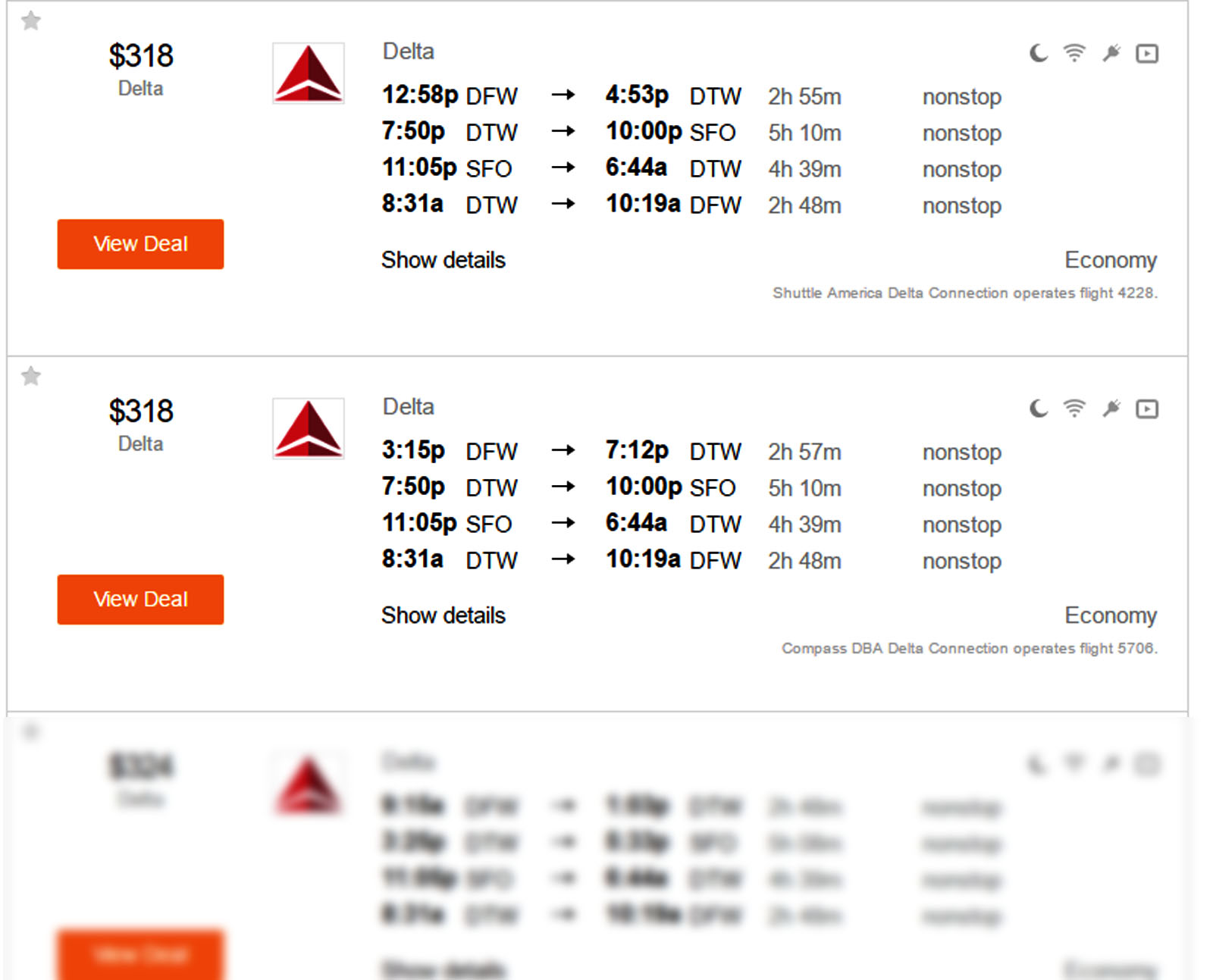Click the Delta logo on the first result
Image resolution: width=1213 pixels, height=980 pixels.
[308, 73]
